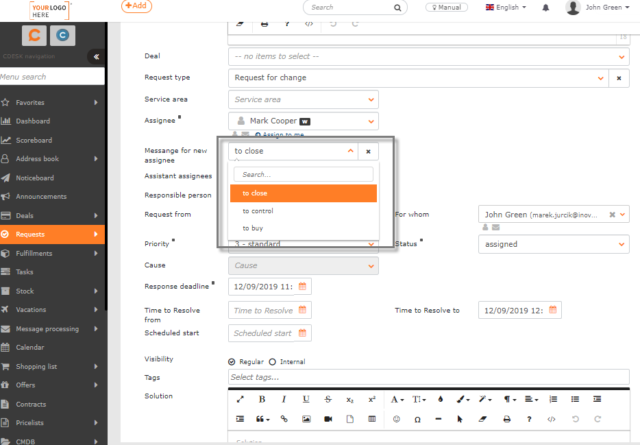Viewport: 640px width, 445px height.
Task: Focus the dropdown Search... field
Action: click(x=303, y=174)
